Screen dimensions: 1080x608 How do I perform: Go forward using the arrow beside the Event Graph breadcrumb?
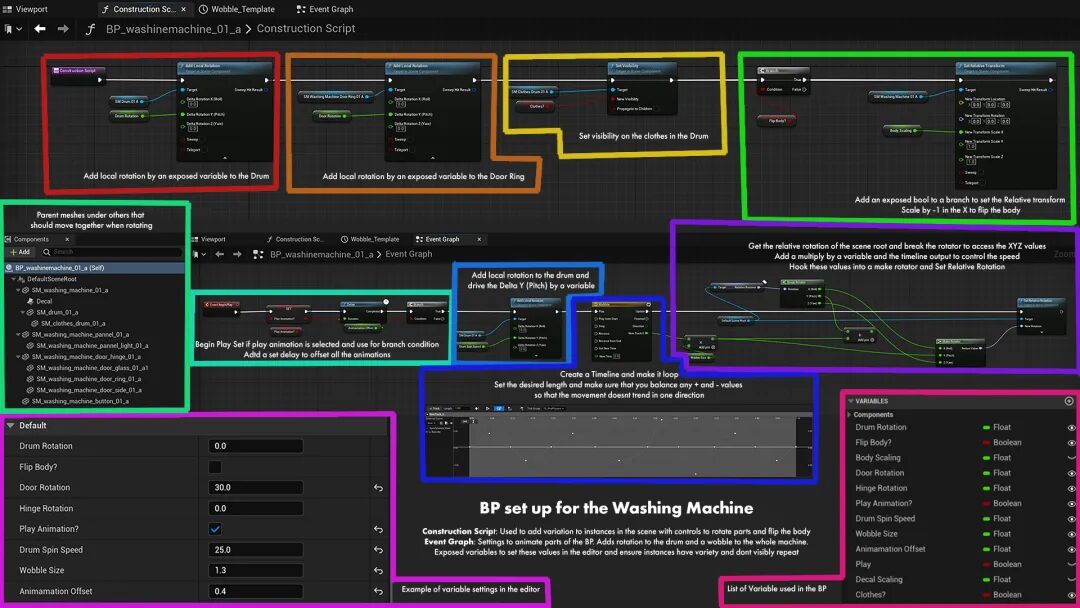[237, 254]
